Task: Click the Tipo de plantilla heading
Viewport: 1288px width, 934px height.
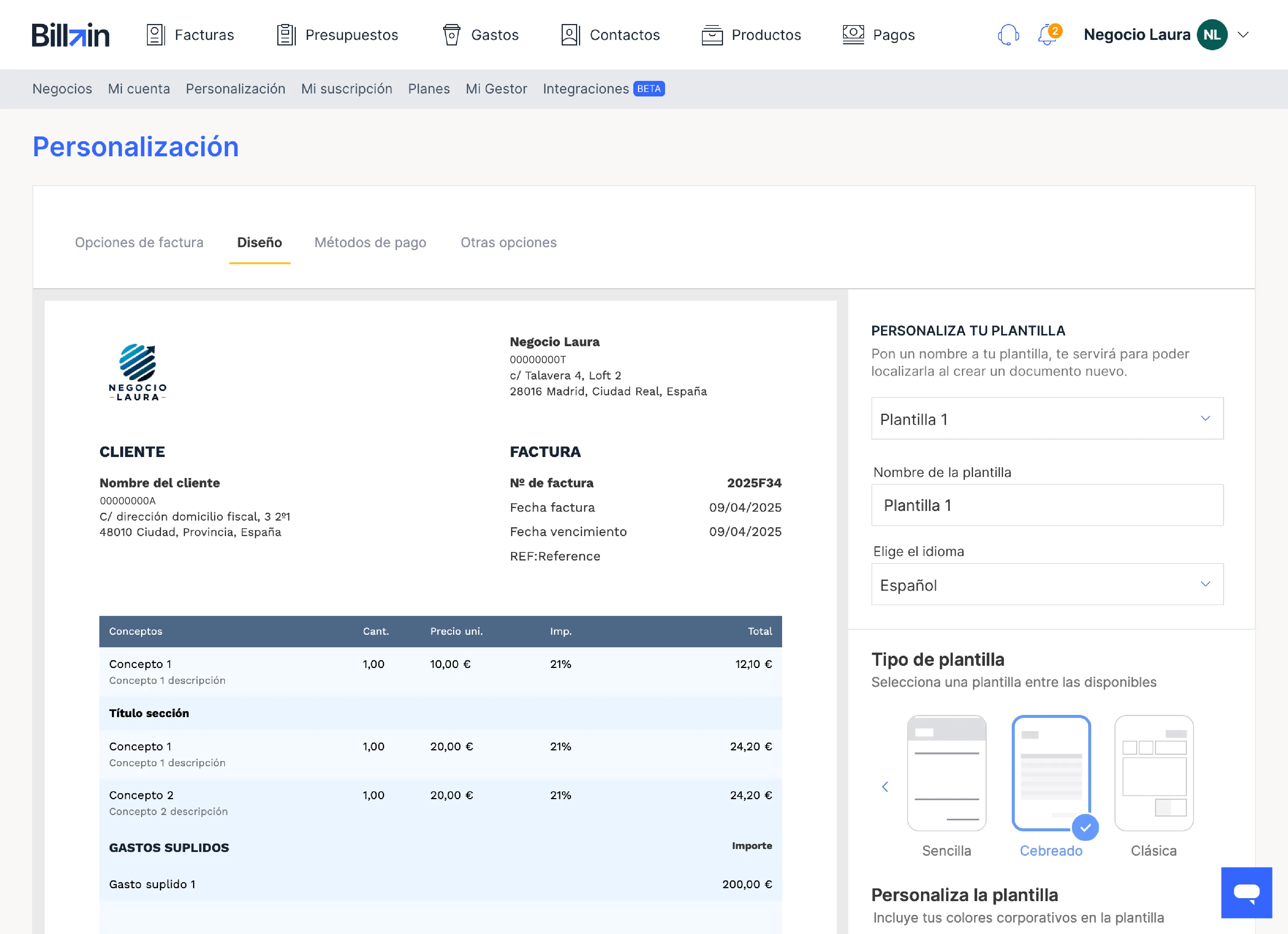Action: tap(938, 659)
